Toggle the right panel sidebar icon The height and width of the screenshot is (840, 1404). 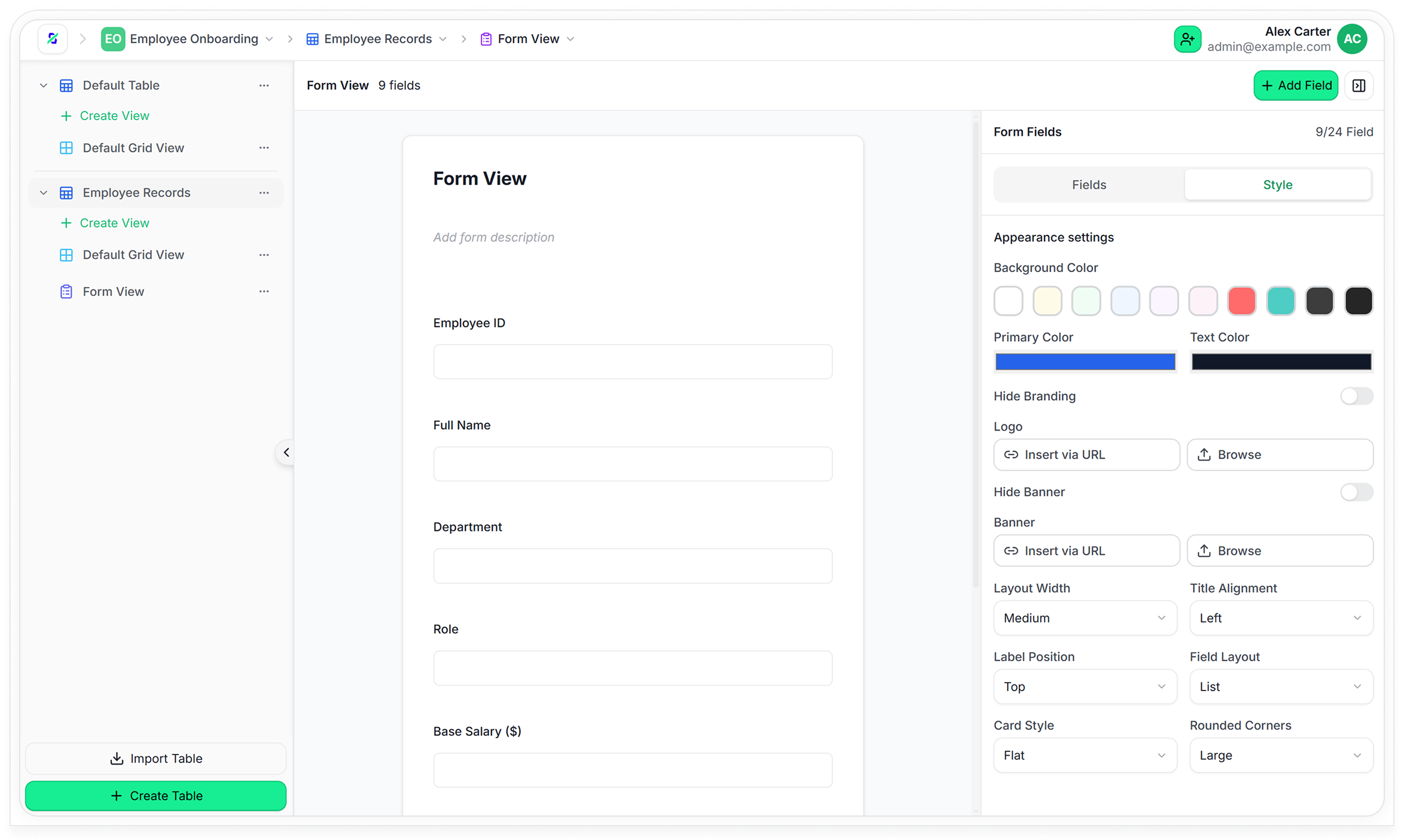click(x=1359, y=85)
